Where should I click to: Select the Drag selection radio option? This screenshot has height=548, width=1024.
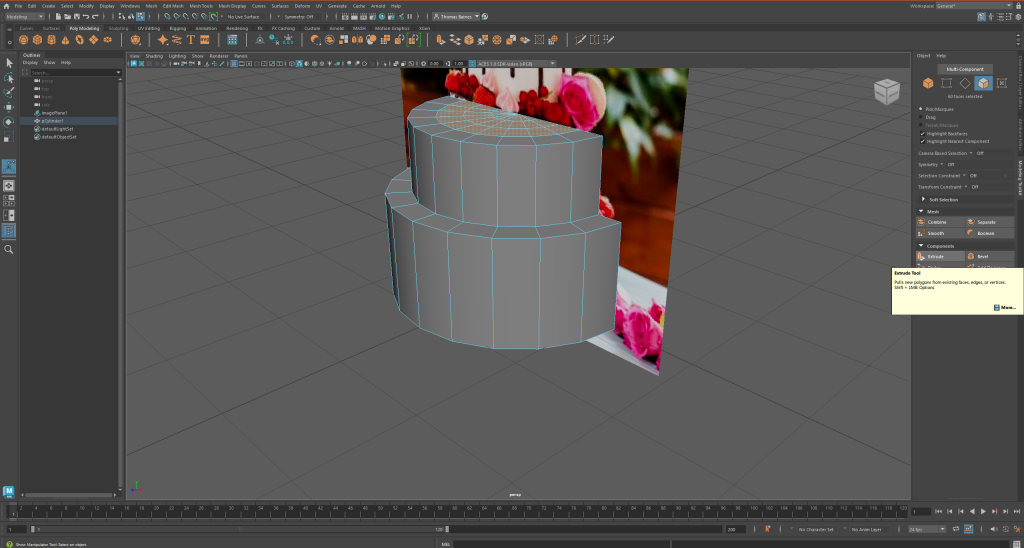point(921,116)
